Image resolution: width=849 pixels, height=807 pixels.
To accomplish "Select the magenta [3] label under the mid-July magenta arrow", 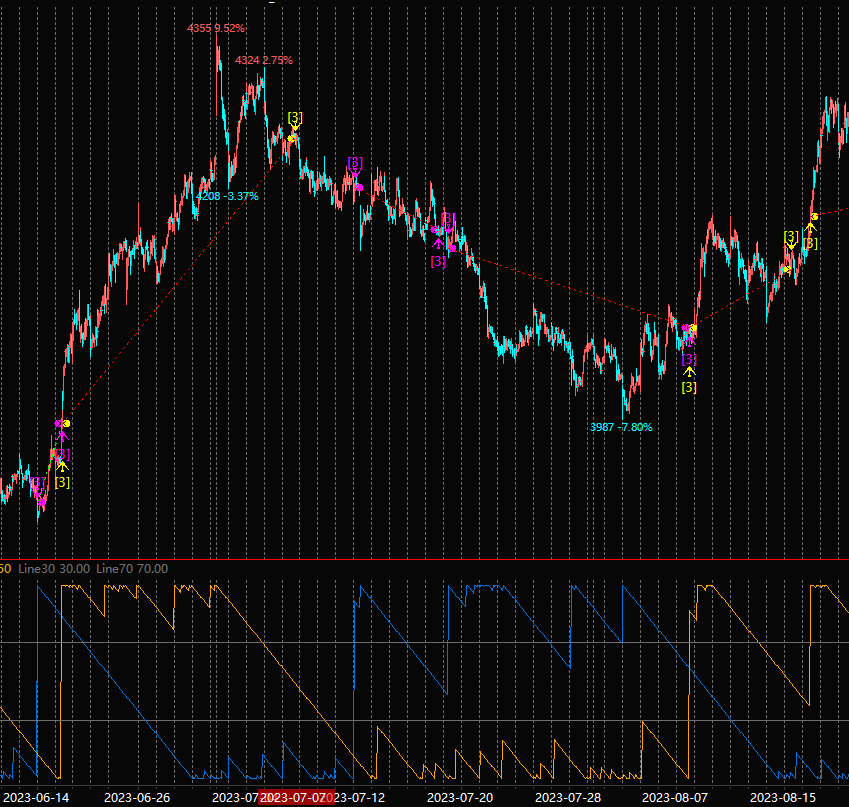I will click(438, 261).
